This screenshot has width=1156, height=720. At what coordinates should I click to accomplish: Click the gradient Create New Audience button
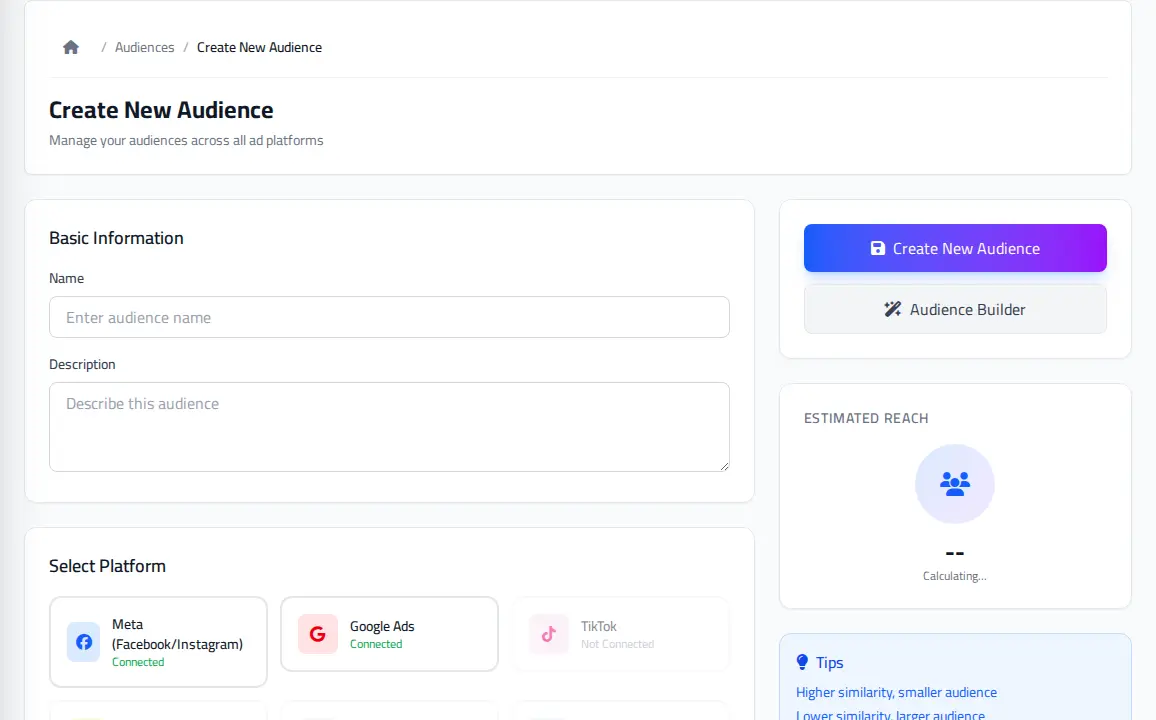point(955,248)
